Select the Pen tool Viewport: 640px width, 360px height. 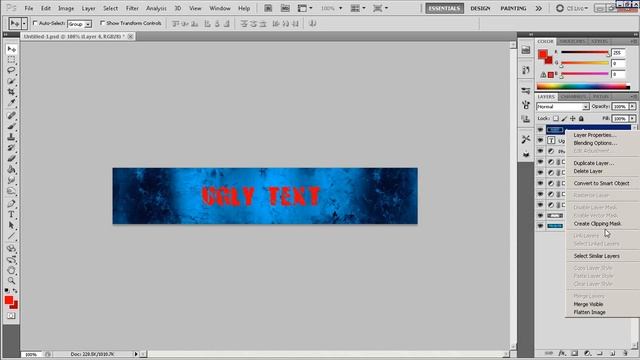tap(11, 204)
